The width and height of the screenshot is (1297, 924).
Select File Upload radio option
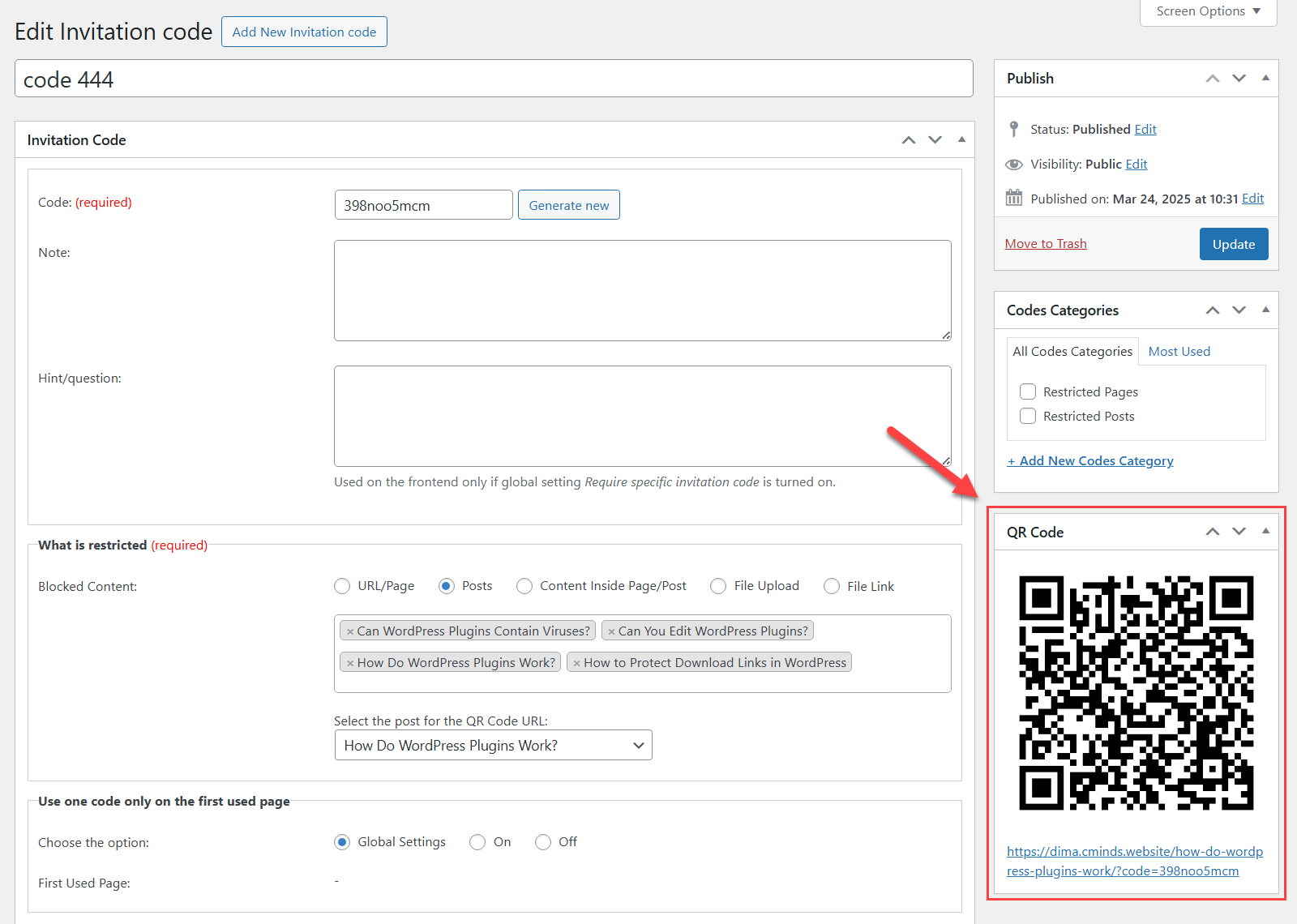click(x=718, y=586)
